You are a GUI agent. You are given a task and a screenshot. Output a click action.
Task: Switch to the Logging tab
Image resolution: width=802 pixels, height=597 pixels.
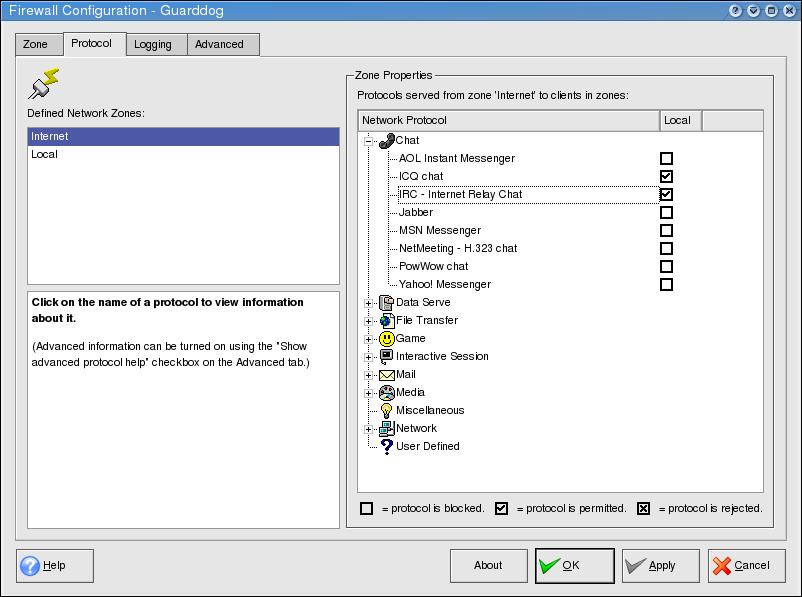153,44
